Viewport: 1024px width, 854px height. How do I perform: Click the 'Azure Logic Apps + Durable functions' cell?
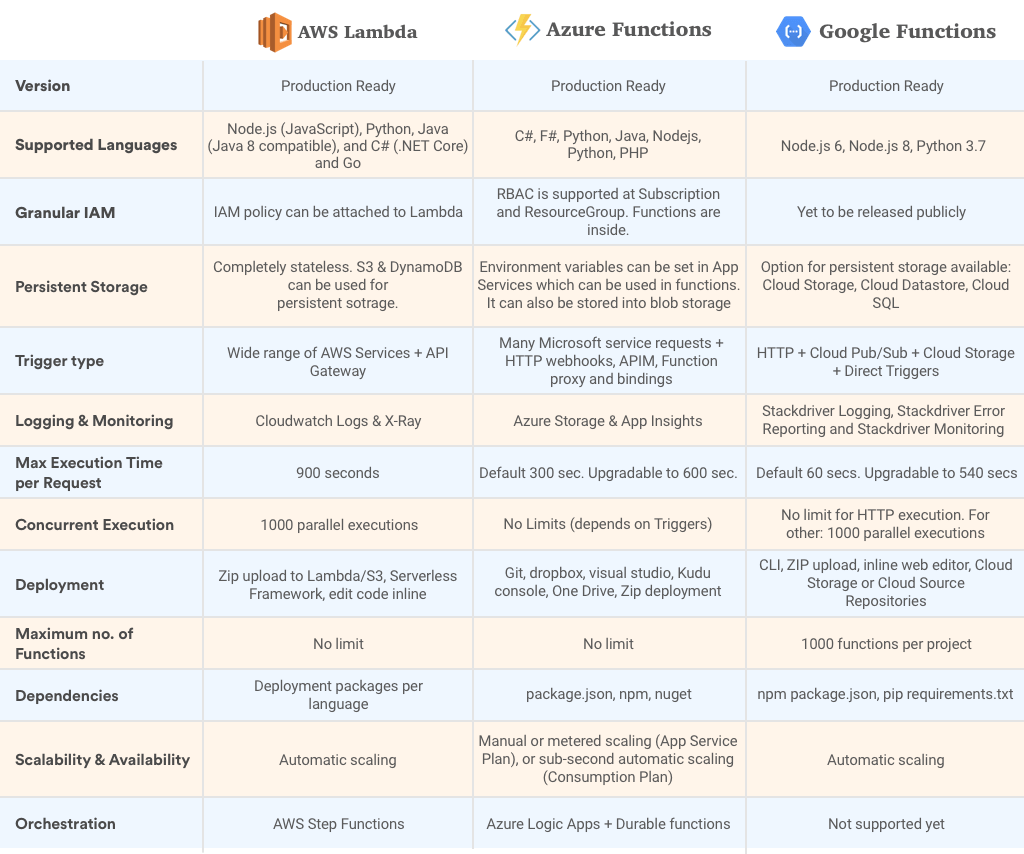608,824
